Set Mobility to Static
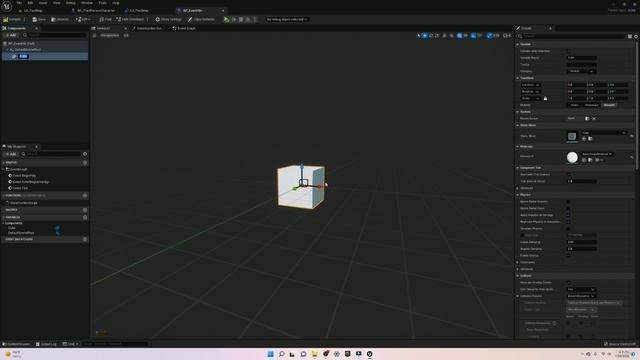 (574, 105)
